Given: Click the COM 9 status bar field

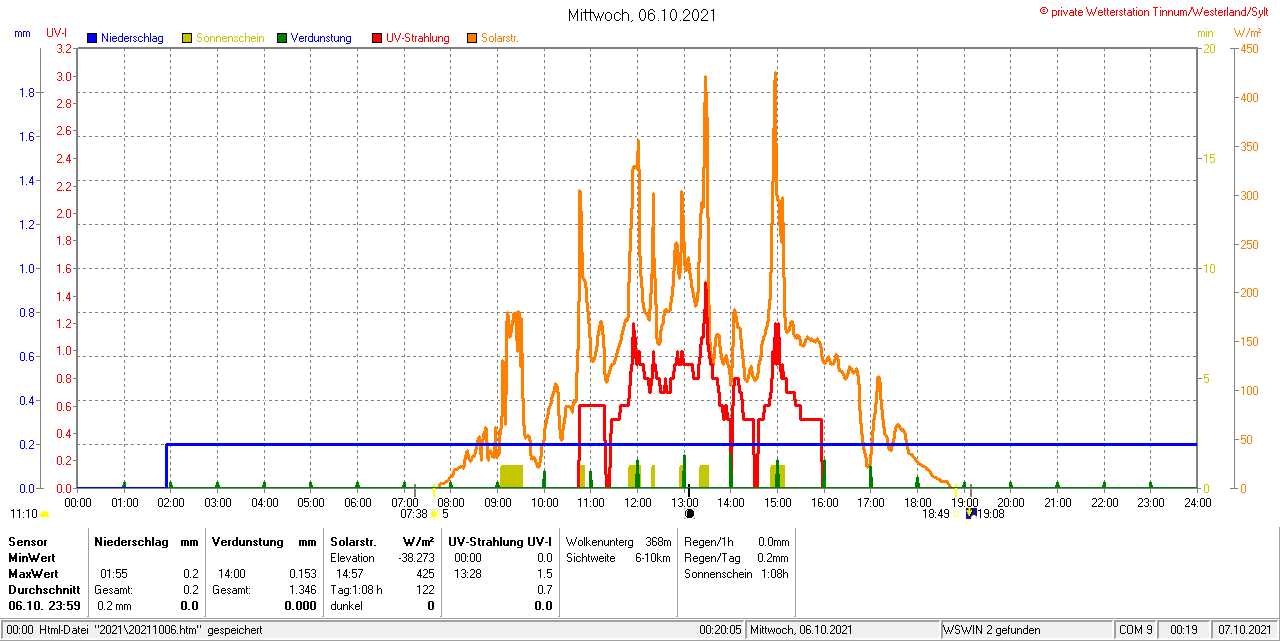Looking at the screenshot, I should coord(1135,630).
